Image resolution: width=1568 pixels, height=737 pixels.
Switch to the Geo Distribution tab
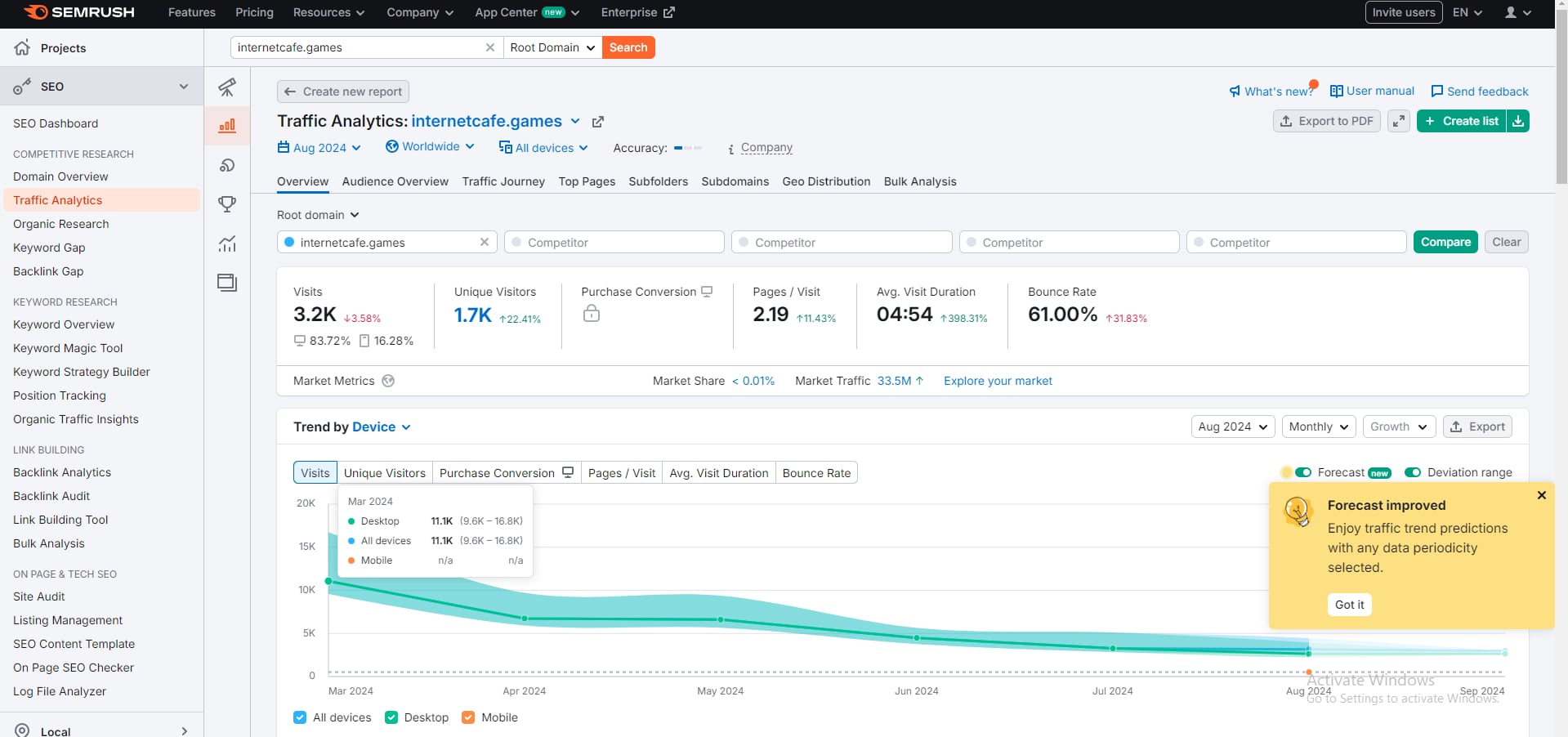click(x=826, y=181)
